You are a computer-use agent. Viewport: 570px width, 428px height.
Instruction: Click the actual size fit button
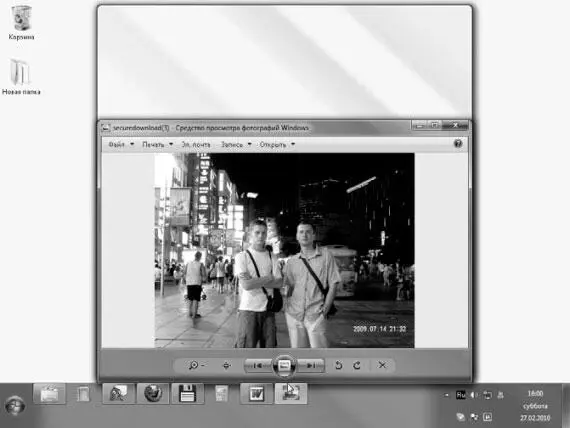pos(226,365)
